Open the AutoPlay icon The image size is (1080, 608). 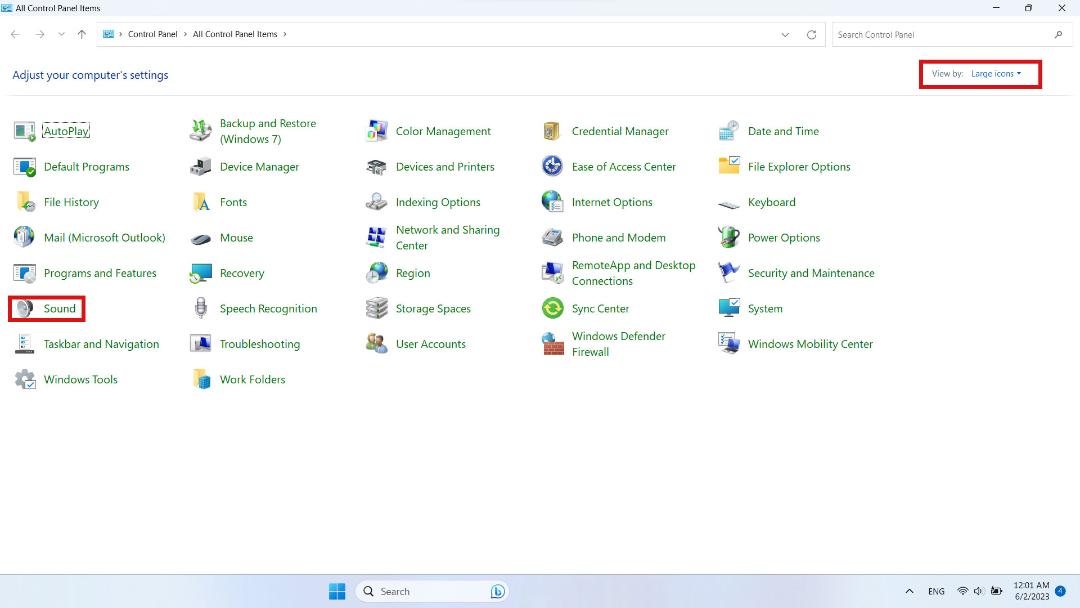point(25,131)
